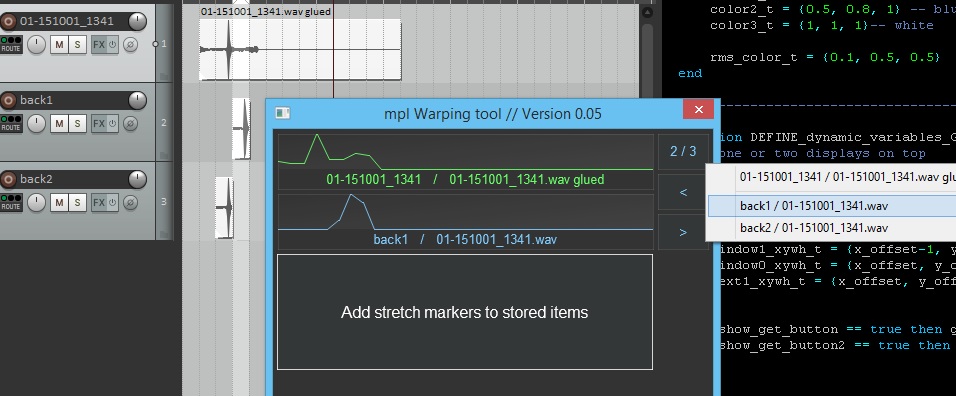This screenshot has height=396, width=956.
Task: Invert phase on back1 track
Action: click(130, 124)
